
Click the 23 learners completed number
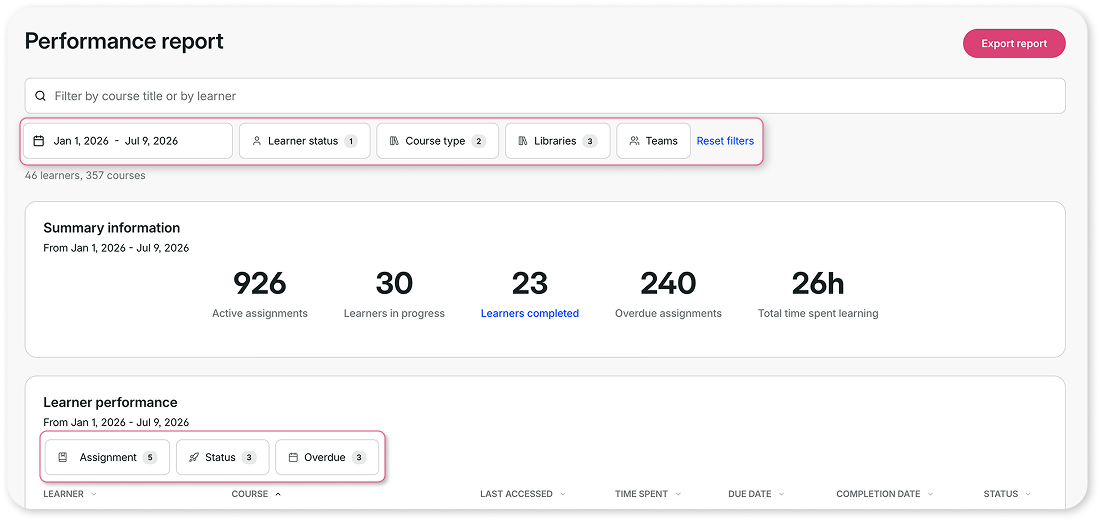[530, 283]
